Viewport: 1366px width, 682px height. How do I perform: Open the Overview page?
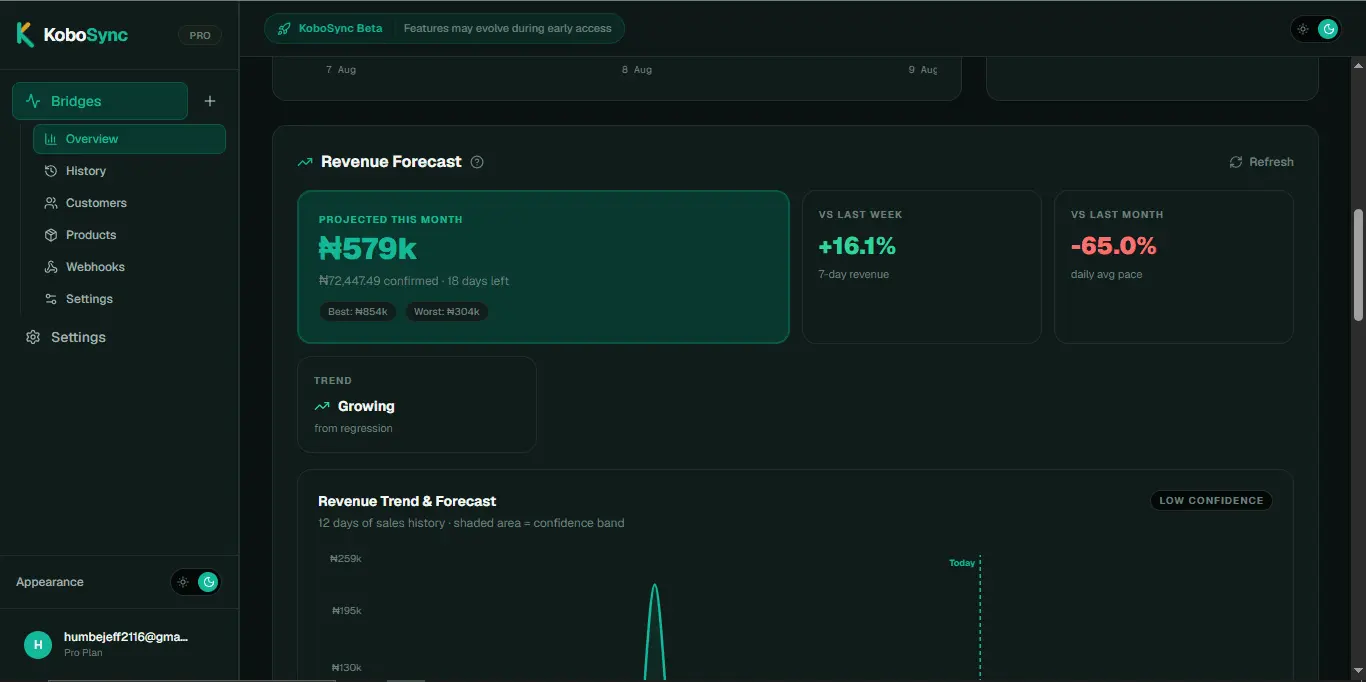point(129,139)
